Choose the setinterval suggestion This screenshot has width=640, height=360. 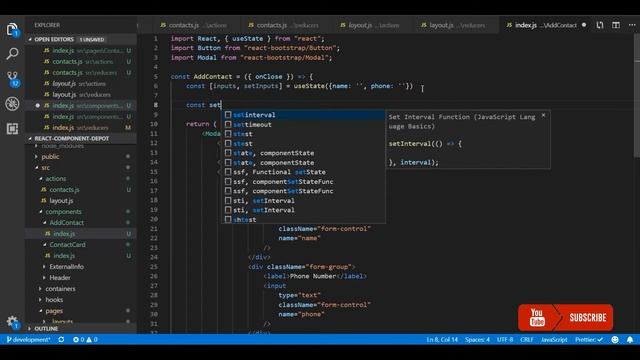[x=303, y=115]
